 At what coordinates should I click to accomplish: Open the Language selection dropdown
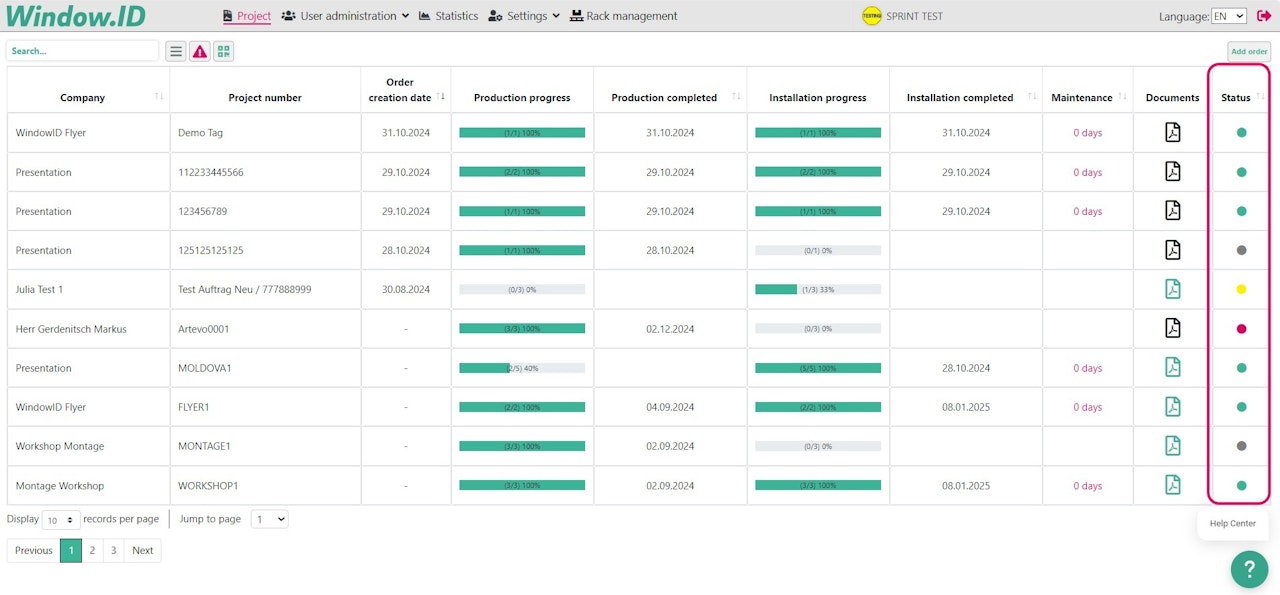[1228, 16]
